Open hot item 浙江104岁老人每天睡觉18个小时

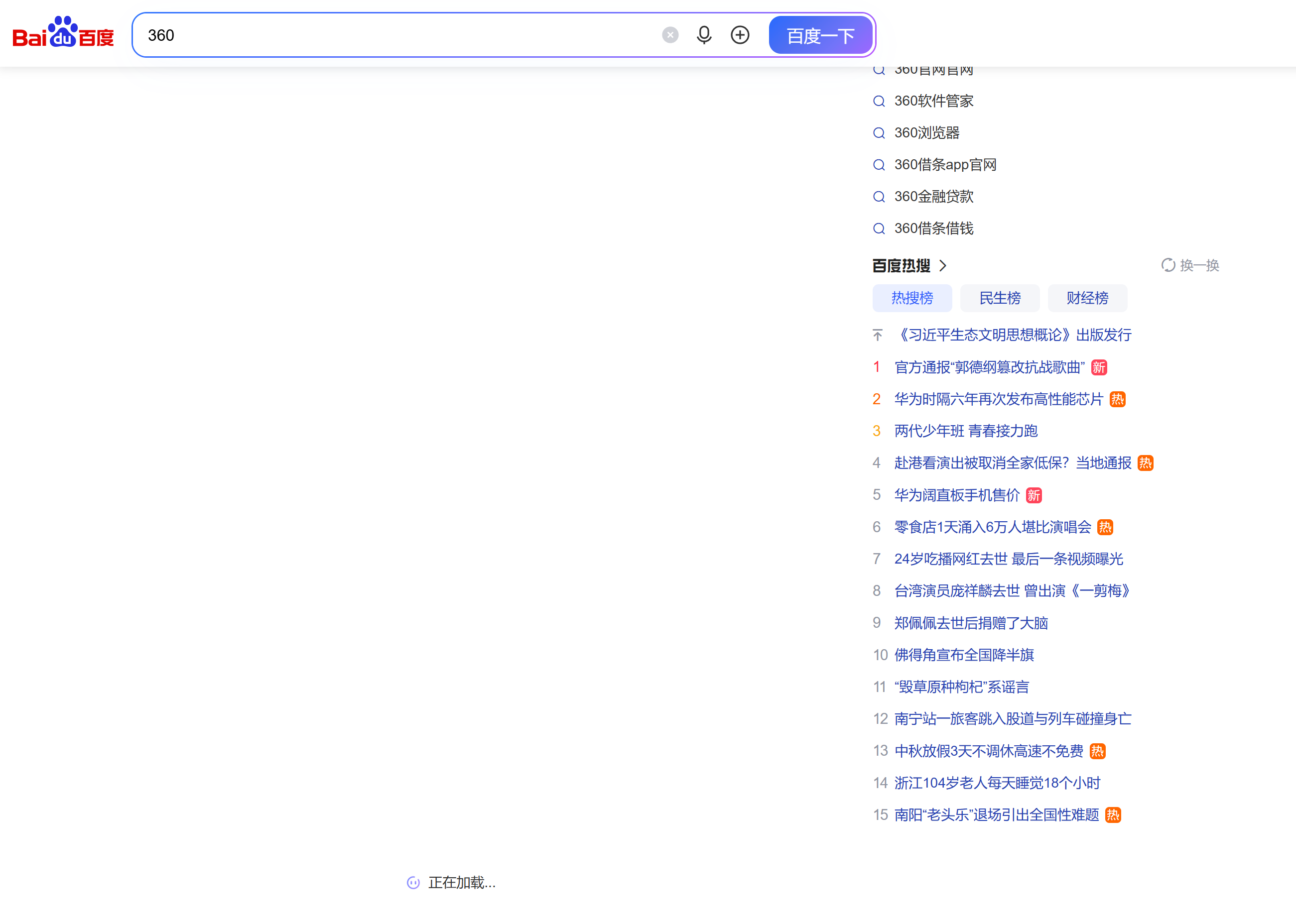[997, 784]
